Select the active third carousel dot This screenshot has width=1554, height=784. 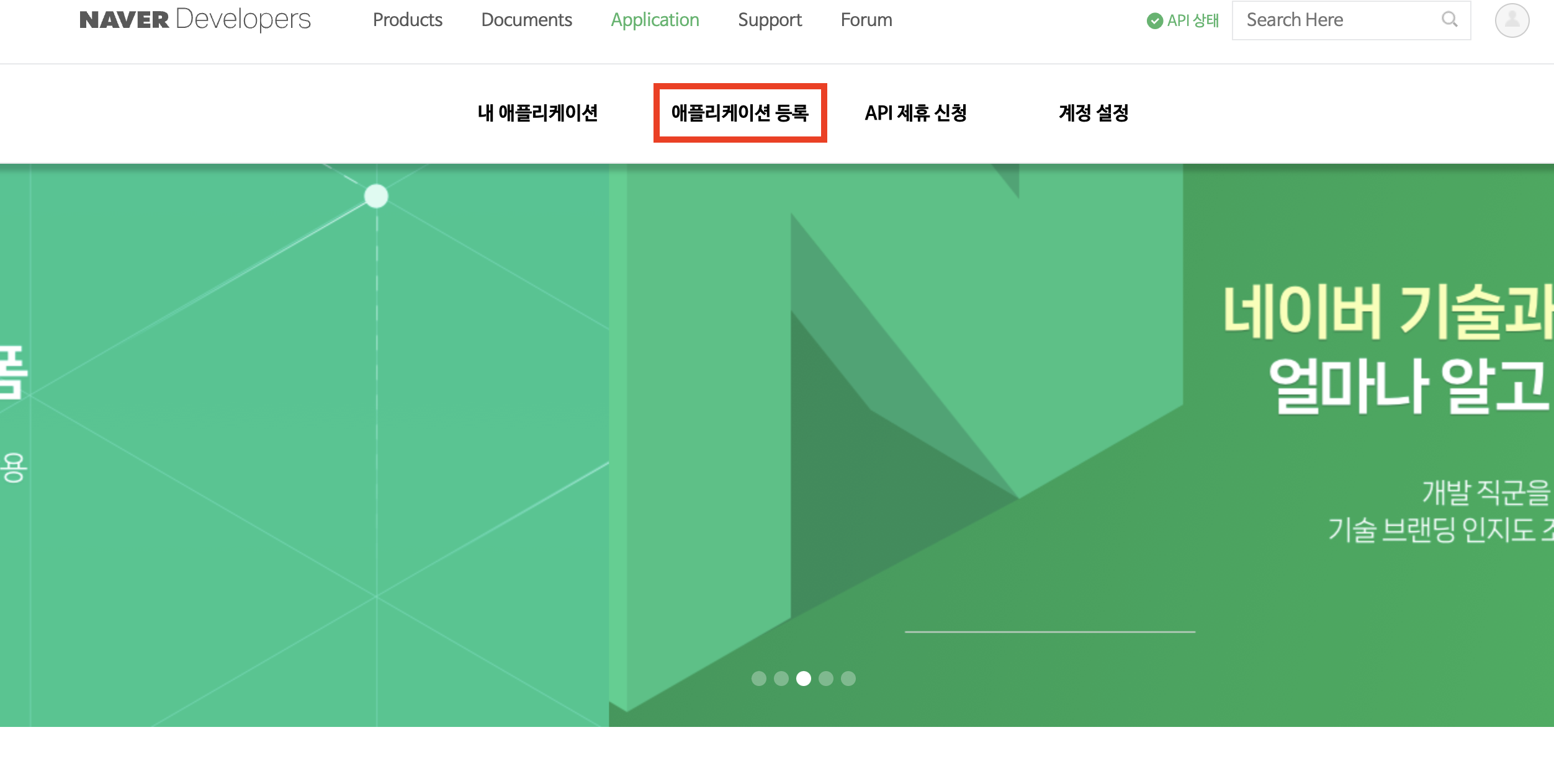(803, 679)
